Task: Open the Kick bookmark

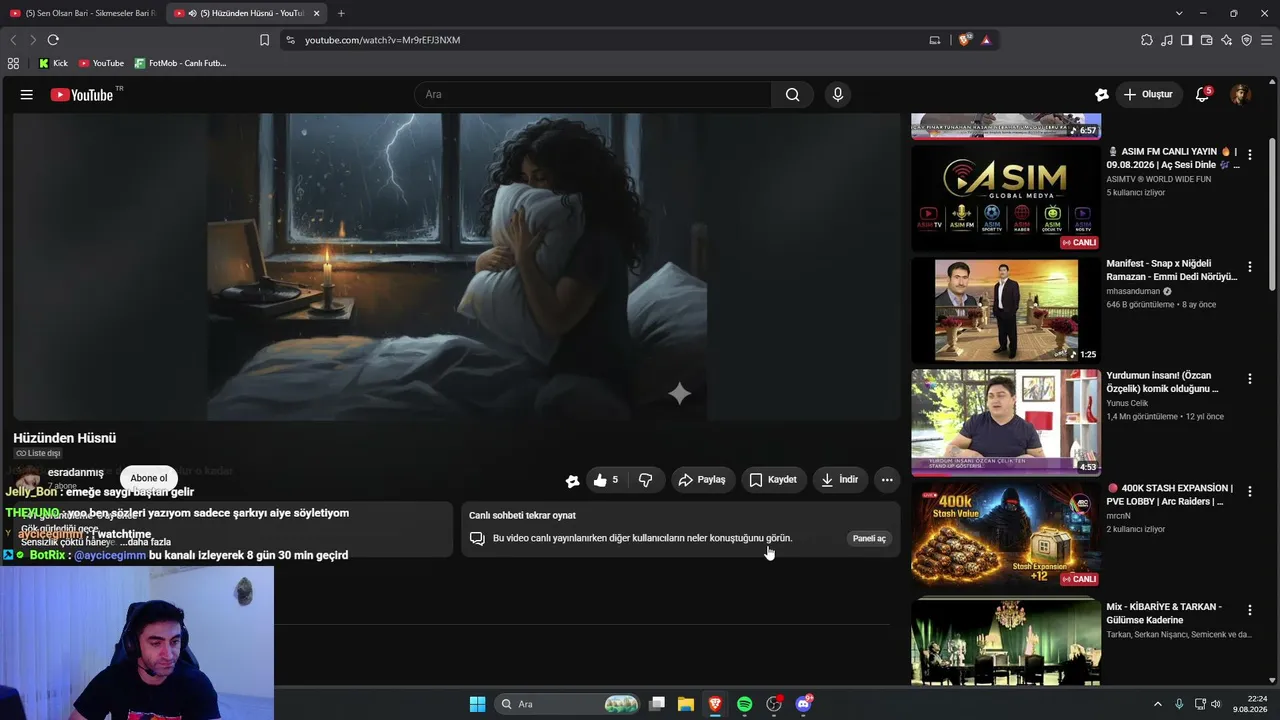Action: [x=53, y=63]
